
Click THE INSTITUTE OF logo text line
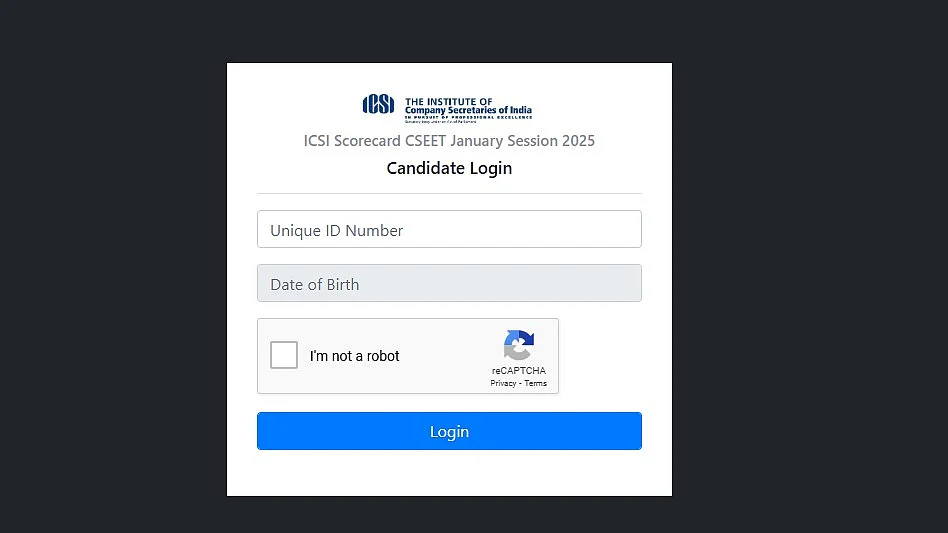coord(449,102)
